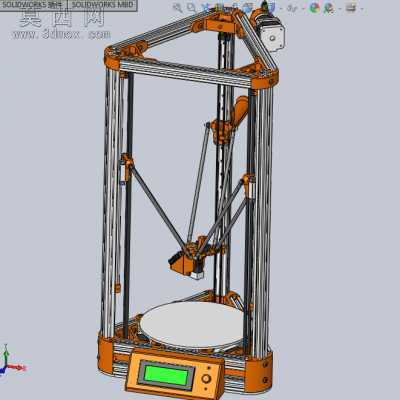Open the Hide/Show Items glasses icon
Image resolution: width=400 pixels, height=400 pixels.
[291, 8]
